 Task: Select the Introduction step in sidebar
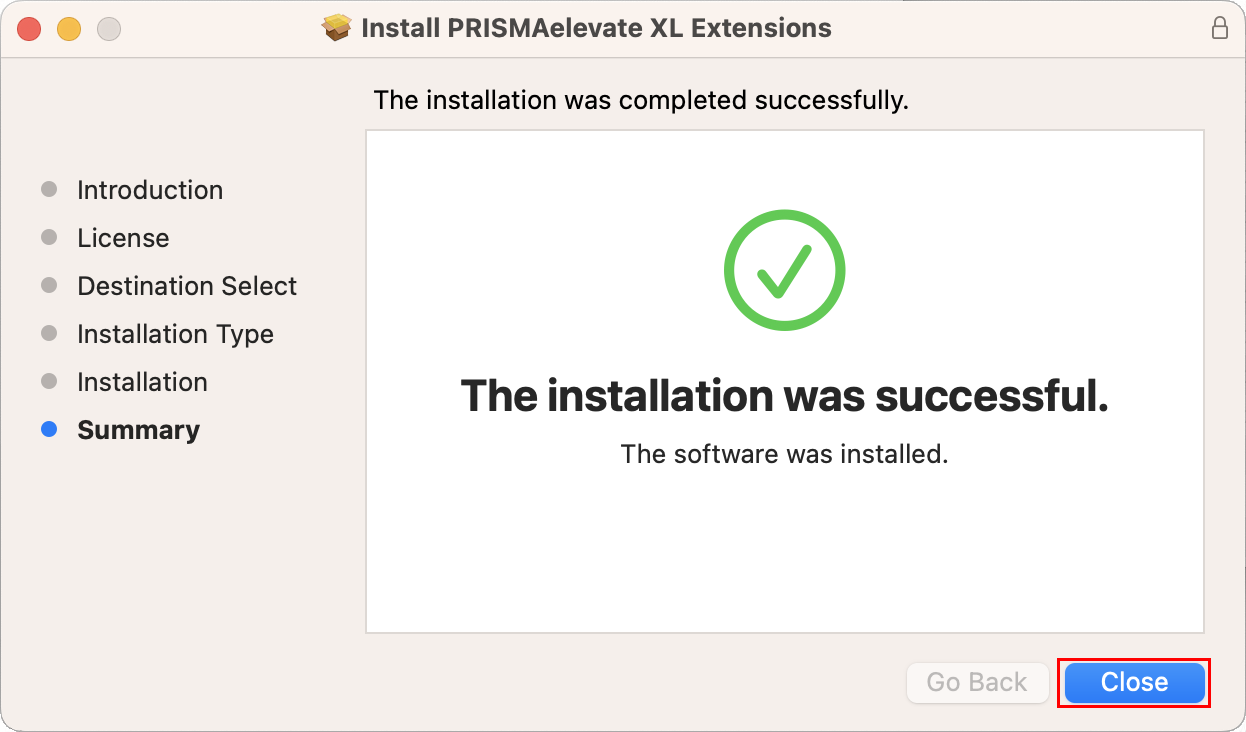[x=150, y=190]
